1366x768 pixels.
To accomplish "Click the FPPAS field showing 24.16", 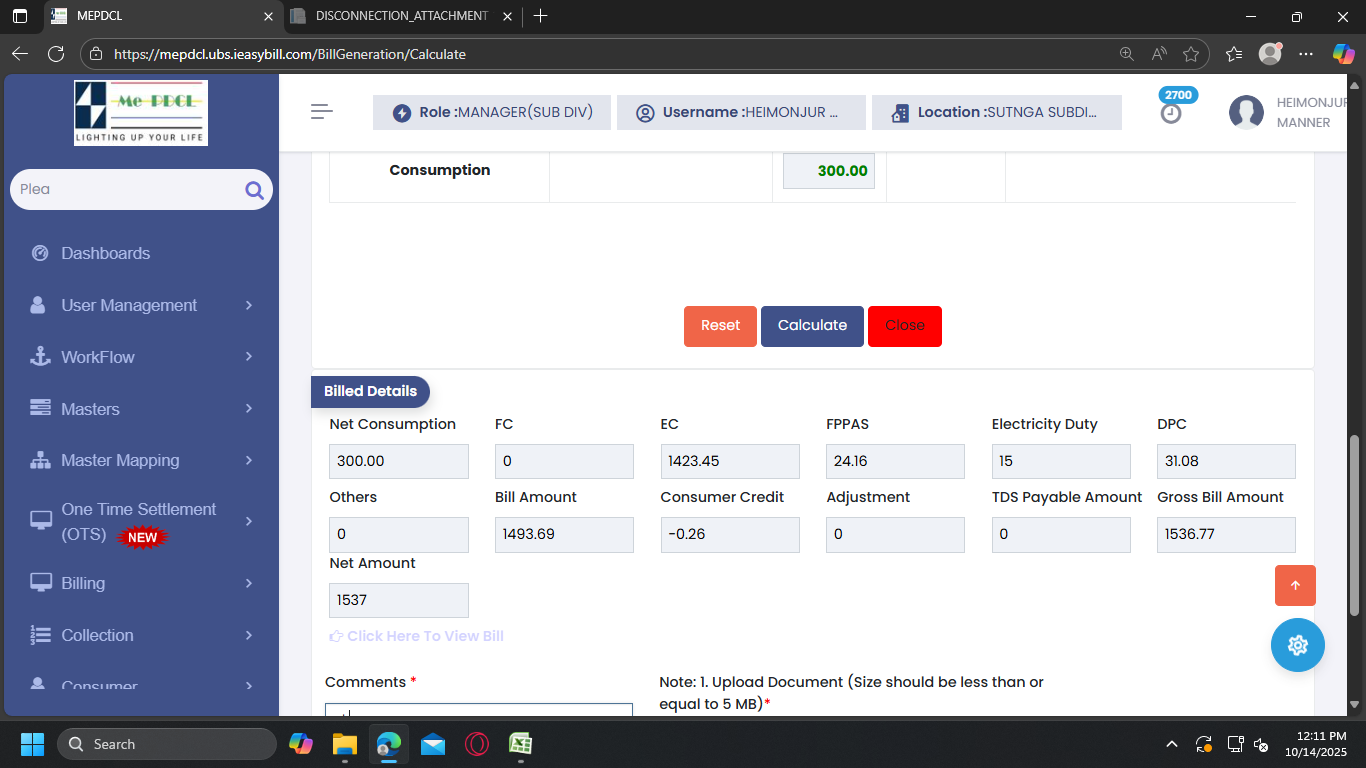I will [x=896, y=461].
